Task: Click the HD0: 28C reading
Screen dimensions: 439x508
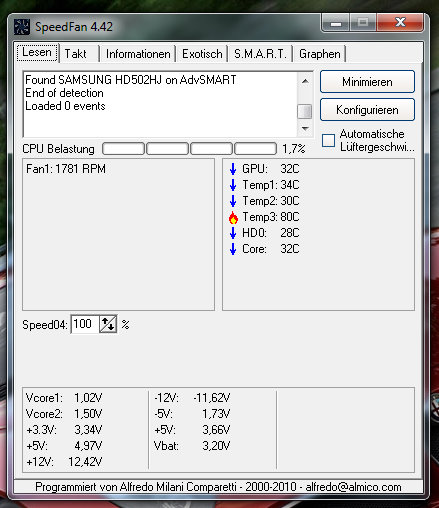Action: (271, 233)
